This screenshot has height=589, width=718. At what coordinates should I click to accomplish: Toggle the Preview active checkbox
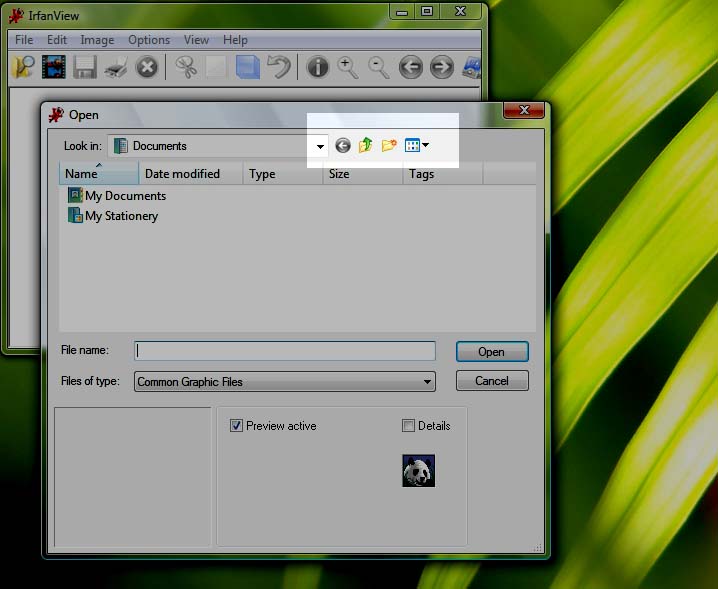click(x=237, y=426)
